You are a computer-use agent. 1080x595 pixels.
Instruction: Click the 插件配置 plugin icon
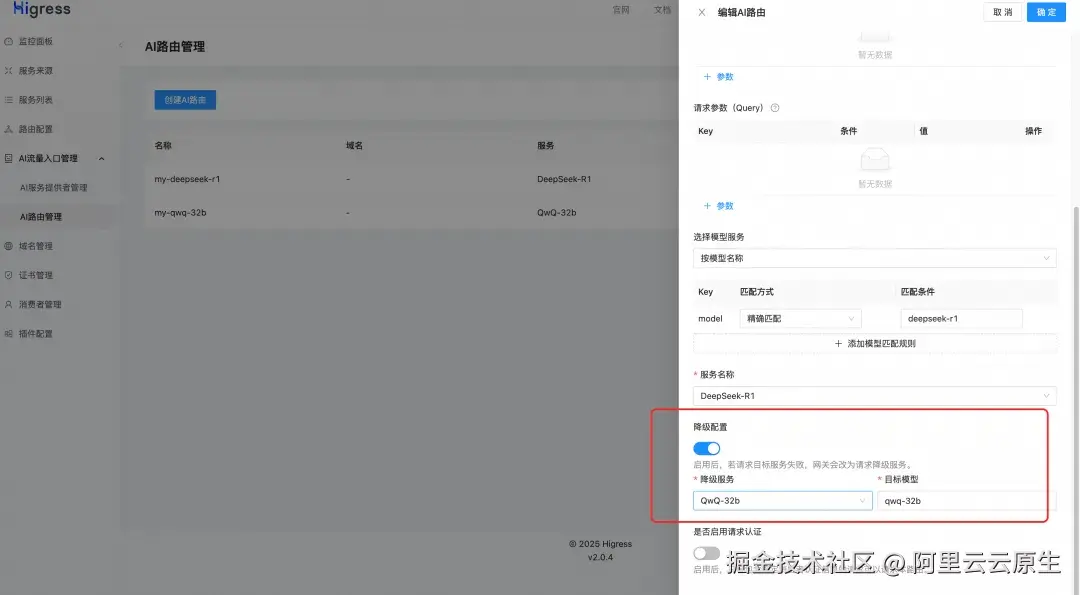click(x=9, y=334)
